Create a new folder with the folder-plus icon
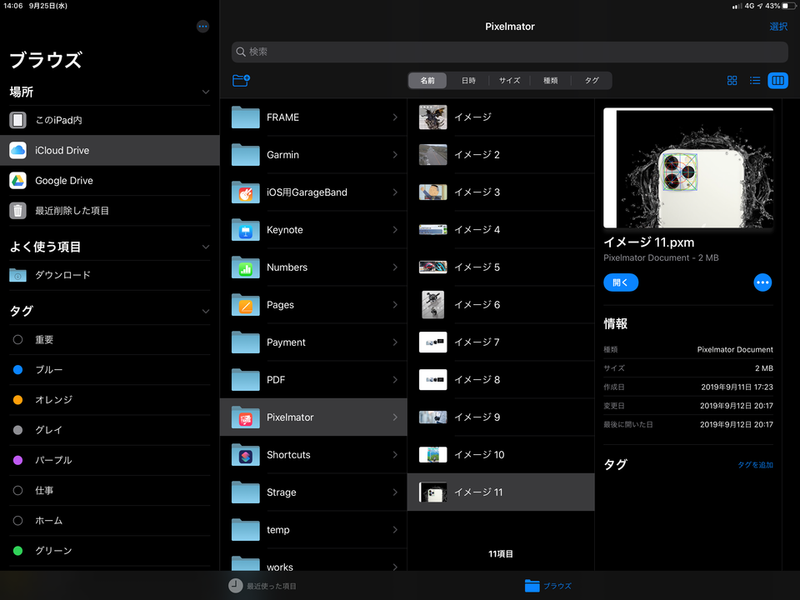The height and width of the screenshot is (600, 800). (x=241, y=81)
